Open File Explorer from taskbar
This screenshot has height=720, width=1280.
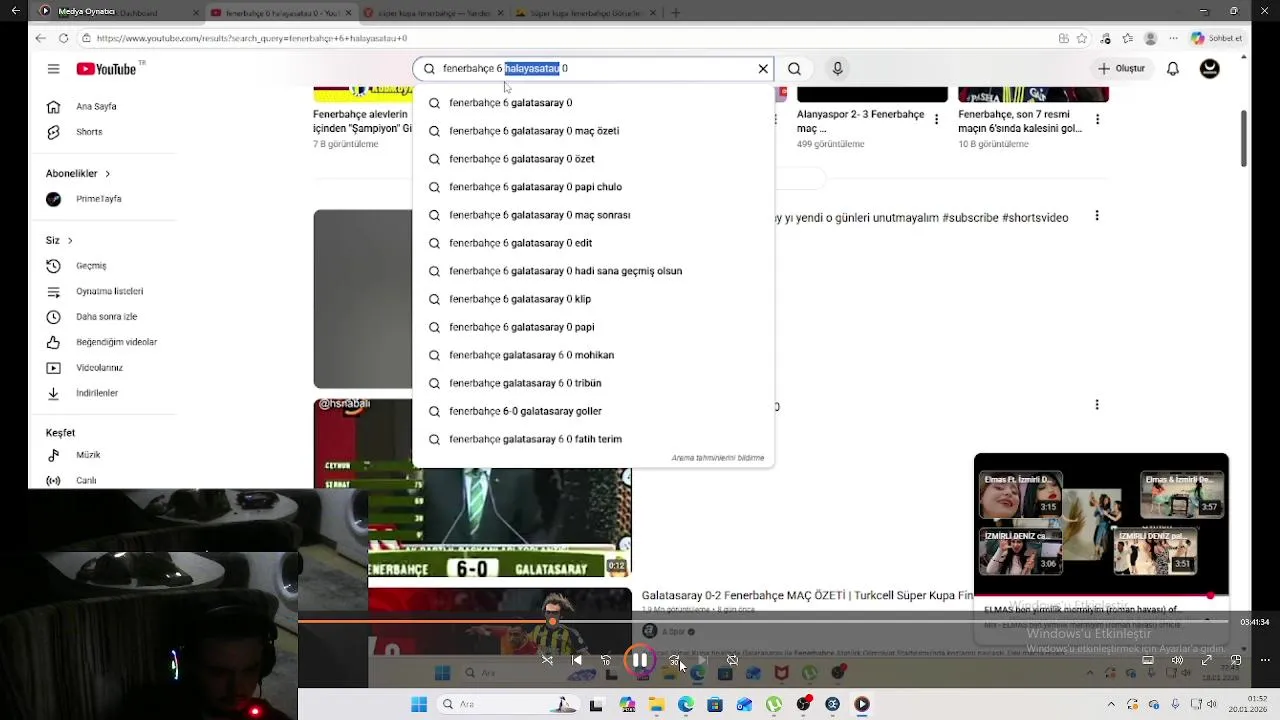point(656,704)
